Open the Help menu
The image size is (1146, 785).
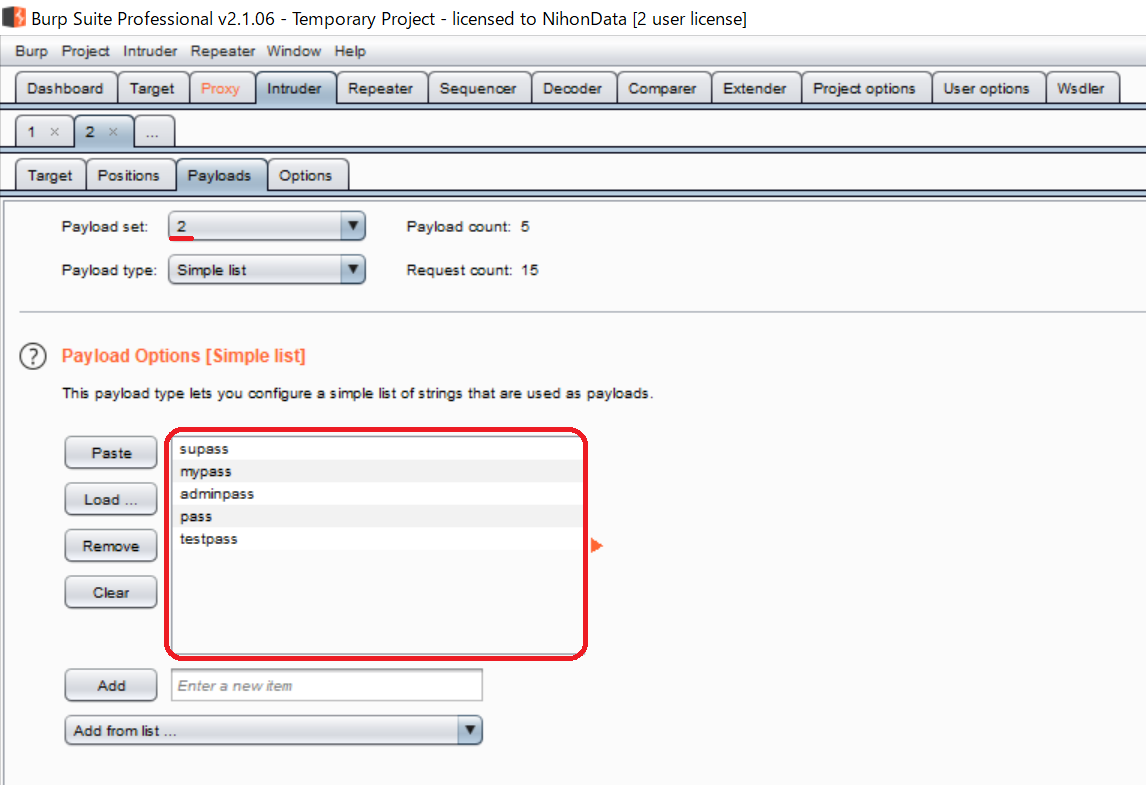(x=350, y=51)
